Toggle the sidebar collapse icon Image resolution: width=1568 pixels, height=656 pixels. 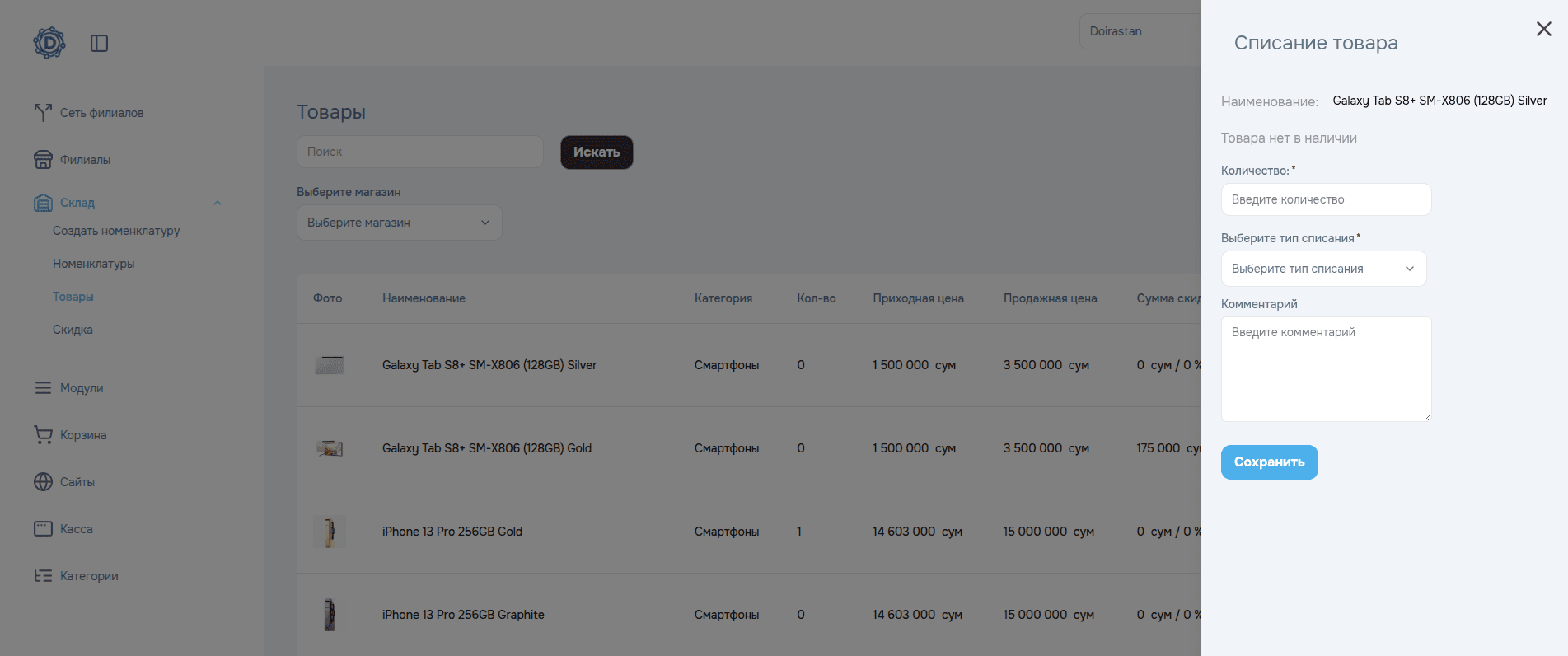pyautogui.click(x=99, y=43)
